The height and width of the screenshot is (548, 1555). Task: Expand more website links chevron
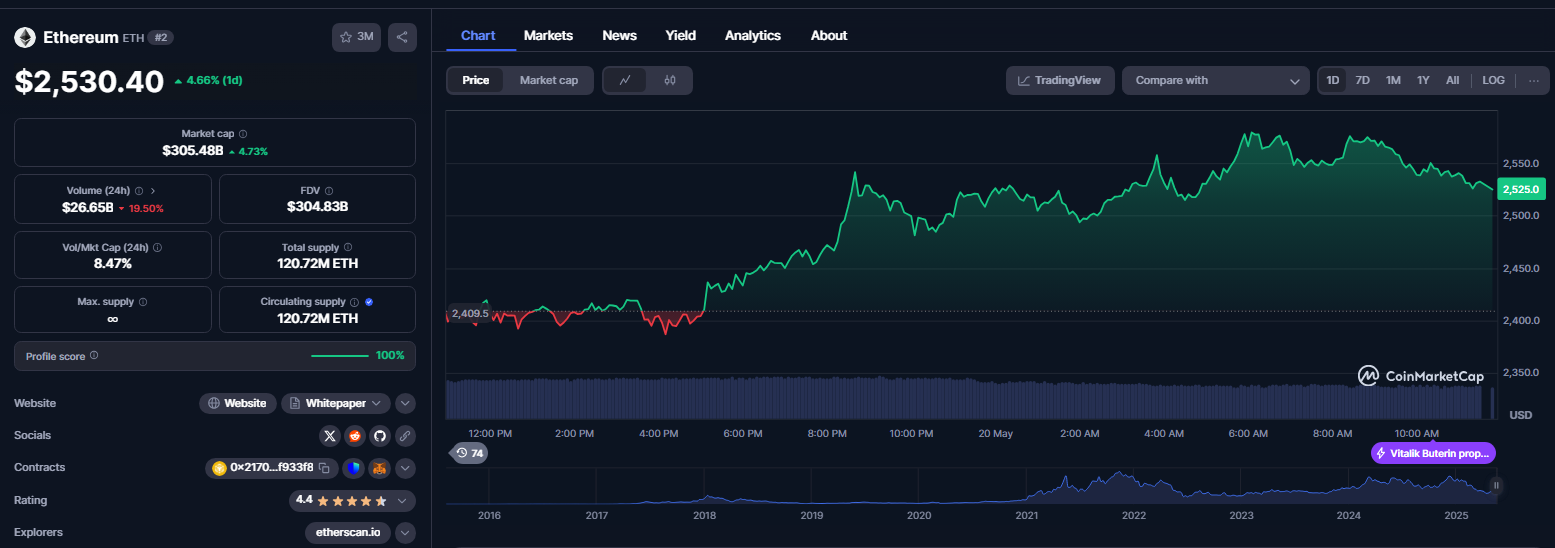[405, 403]
